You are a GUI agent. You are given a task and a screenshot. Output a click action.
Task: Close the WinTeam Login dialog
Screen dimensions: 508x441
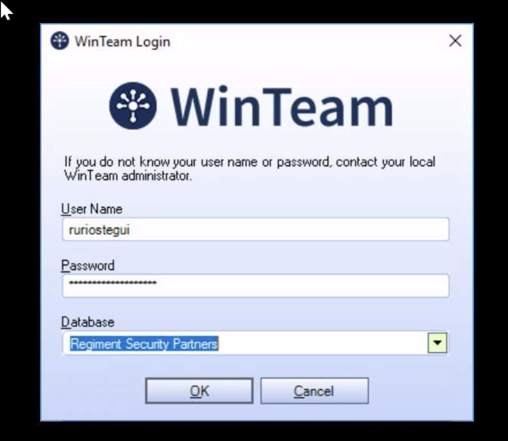click(x=455, y=41)
